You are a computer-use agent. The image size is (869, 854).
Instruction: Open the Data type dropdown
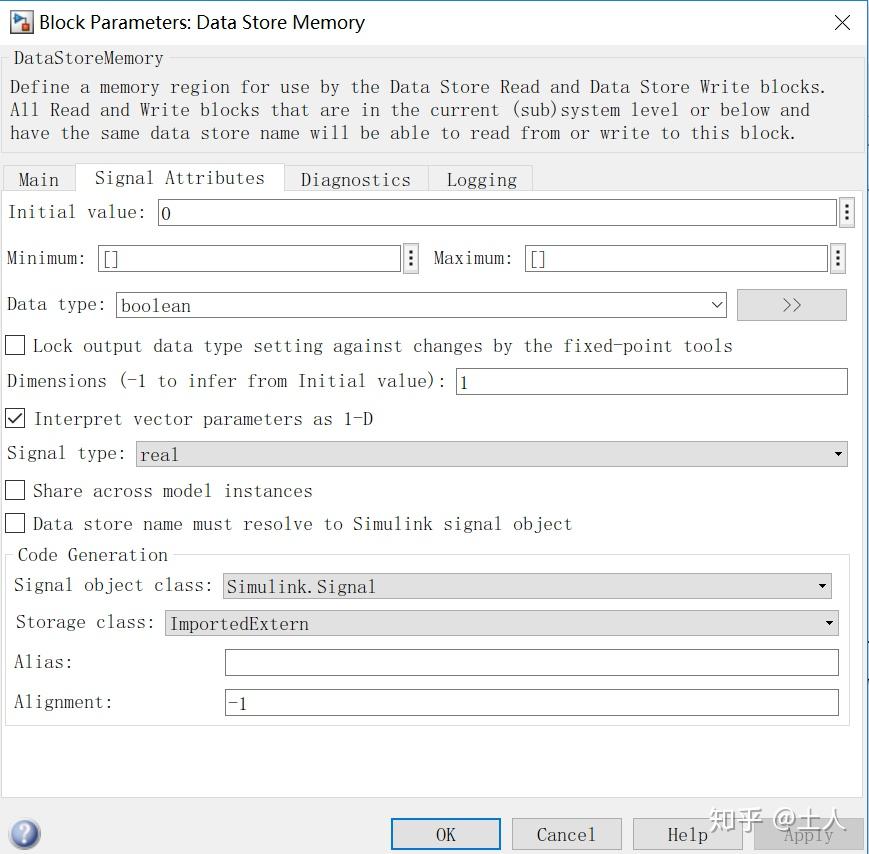tap(716, 304)
